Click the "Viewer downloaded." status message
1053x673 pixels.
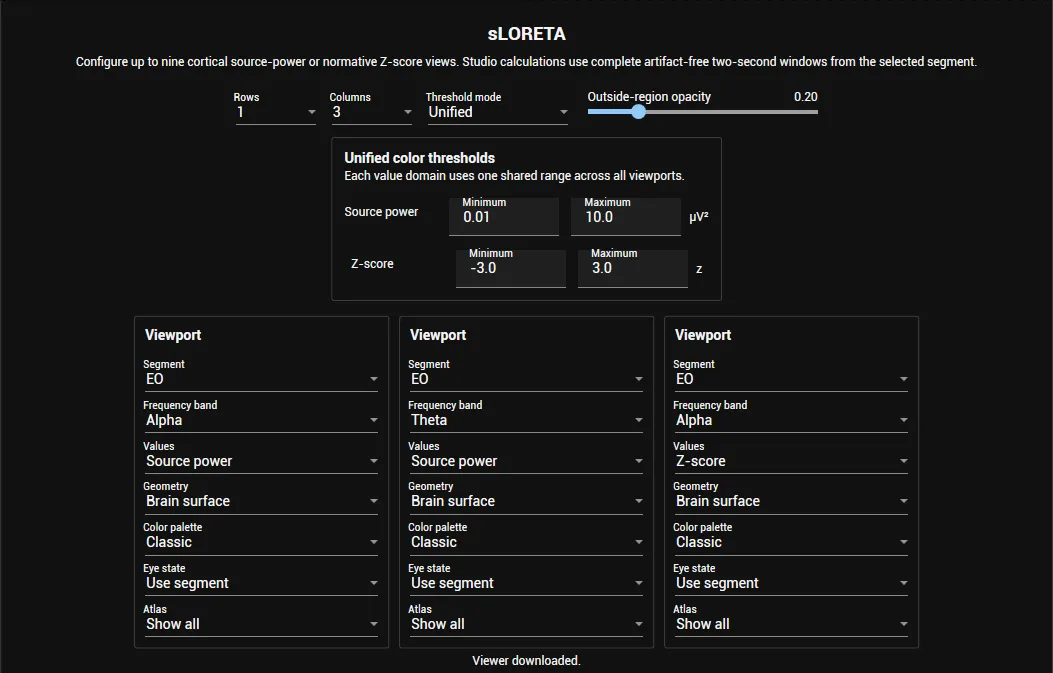[526, 660]
